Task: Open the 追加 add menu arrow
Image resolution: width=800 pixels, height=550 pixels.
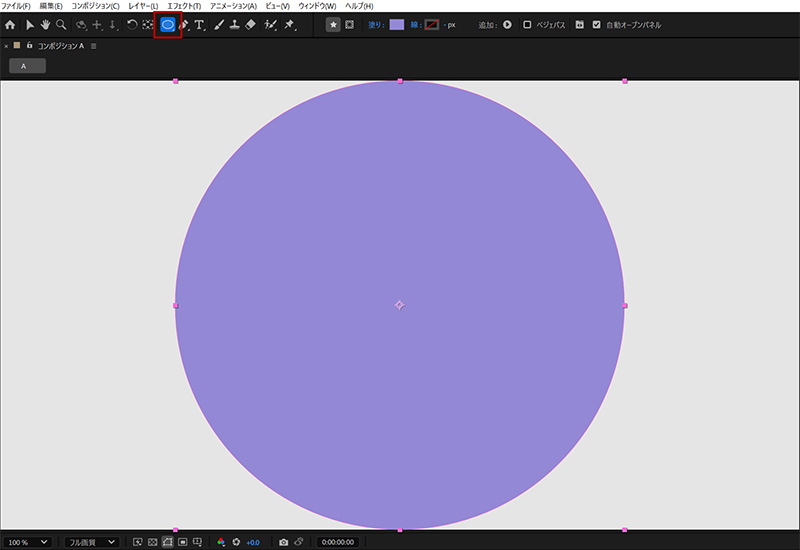Action: click(507, 24)
